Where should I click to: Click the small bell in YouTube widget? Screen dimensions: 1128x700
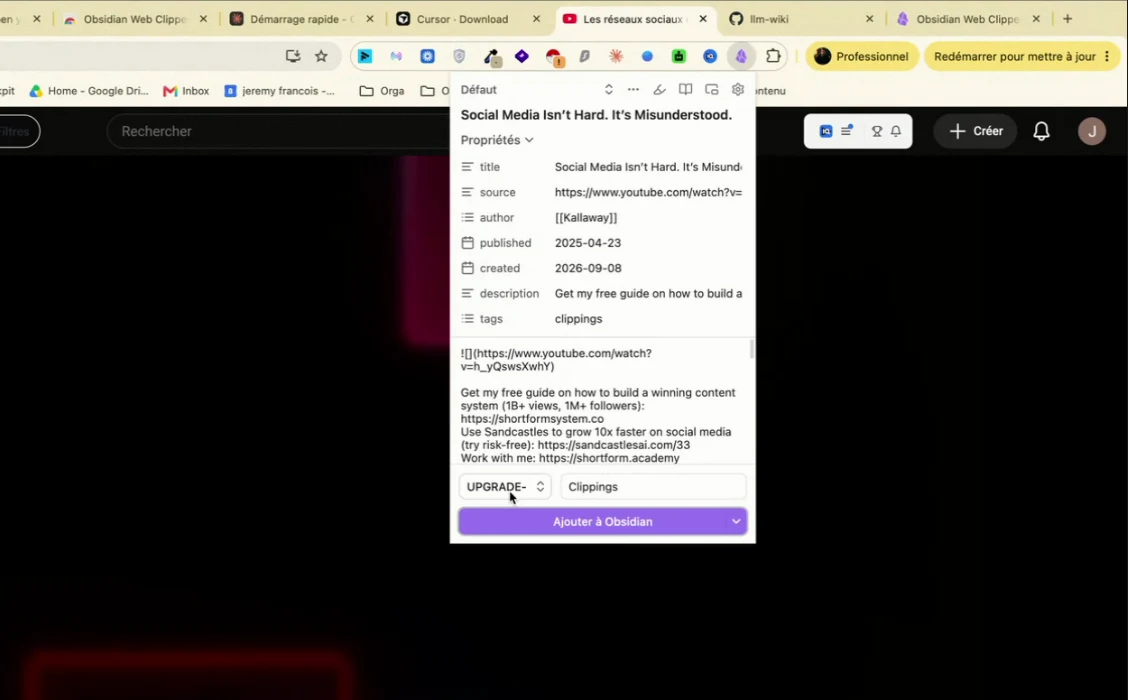(896, 131)
